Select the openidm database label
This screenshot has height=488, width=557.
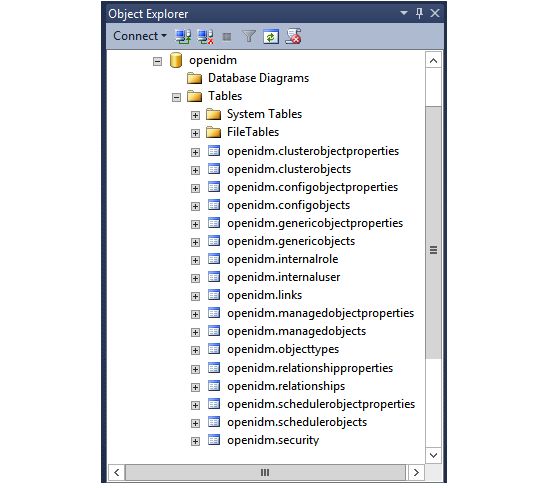coord(213,60)
